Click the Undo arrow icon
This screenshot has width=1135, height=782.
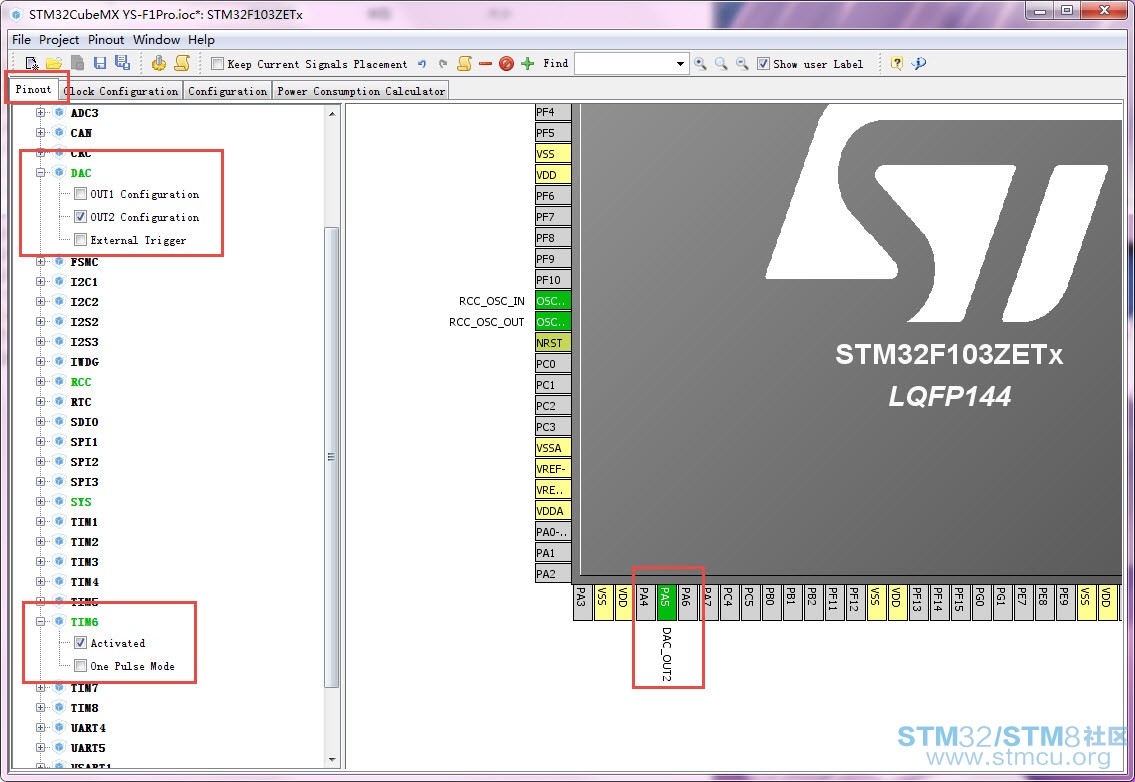pos(422,64)
